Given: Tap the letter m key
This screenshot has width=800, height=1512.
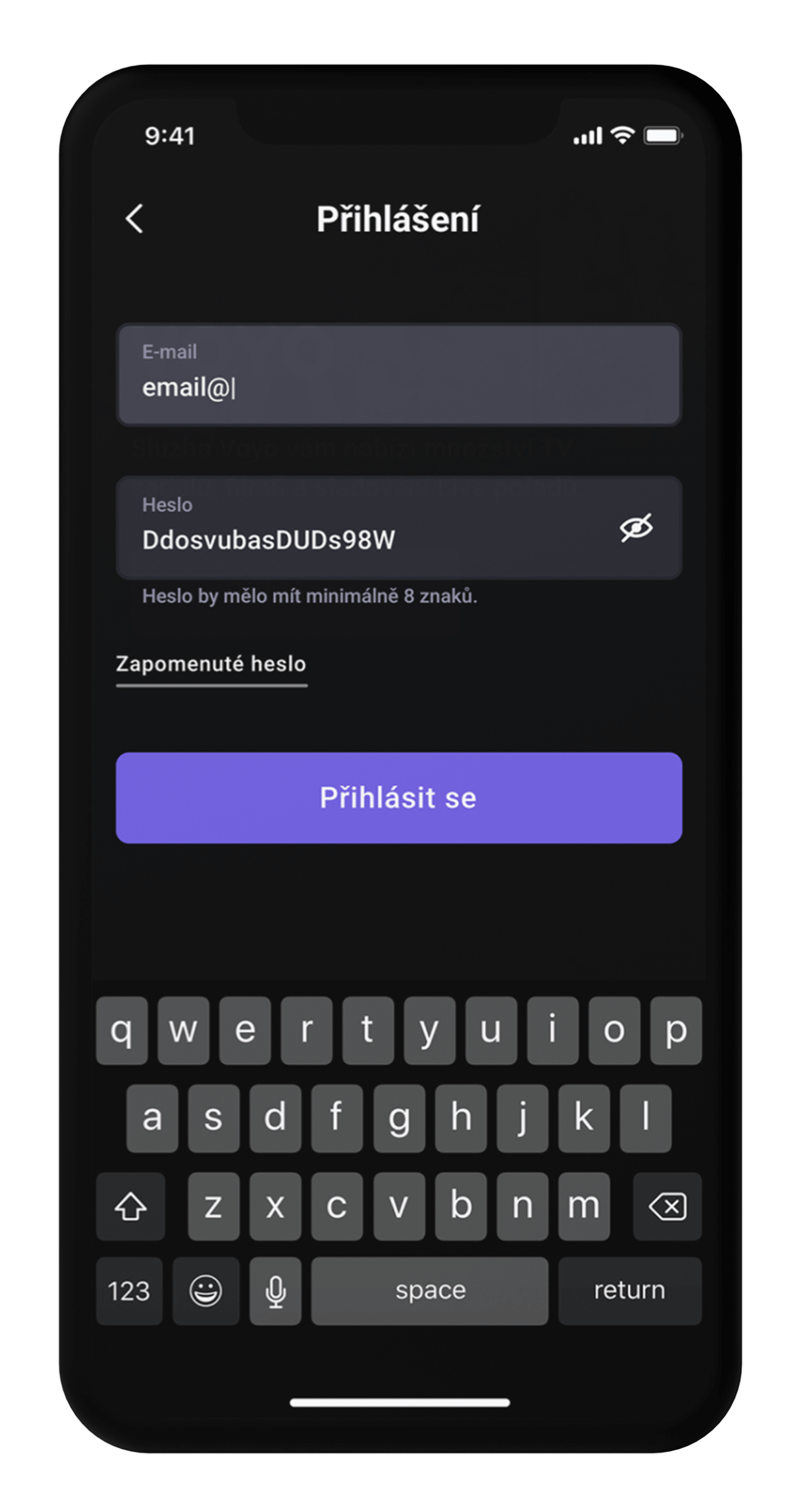Looking at the screenshot, I should (584, 1206).
